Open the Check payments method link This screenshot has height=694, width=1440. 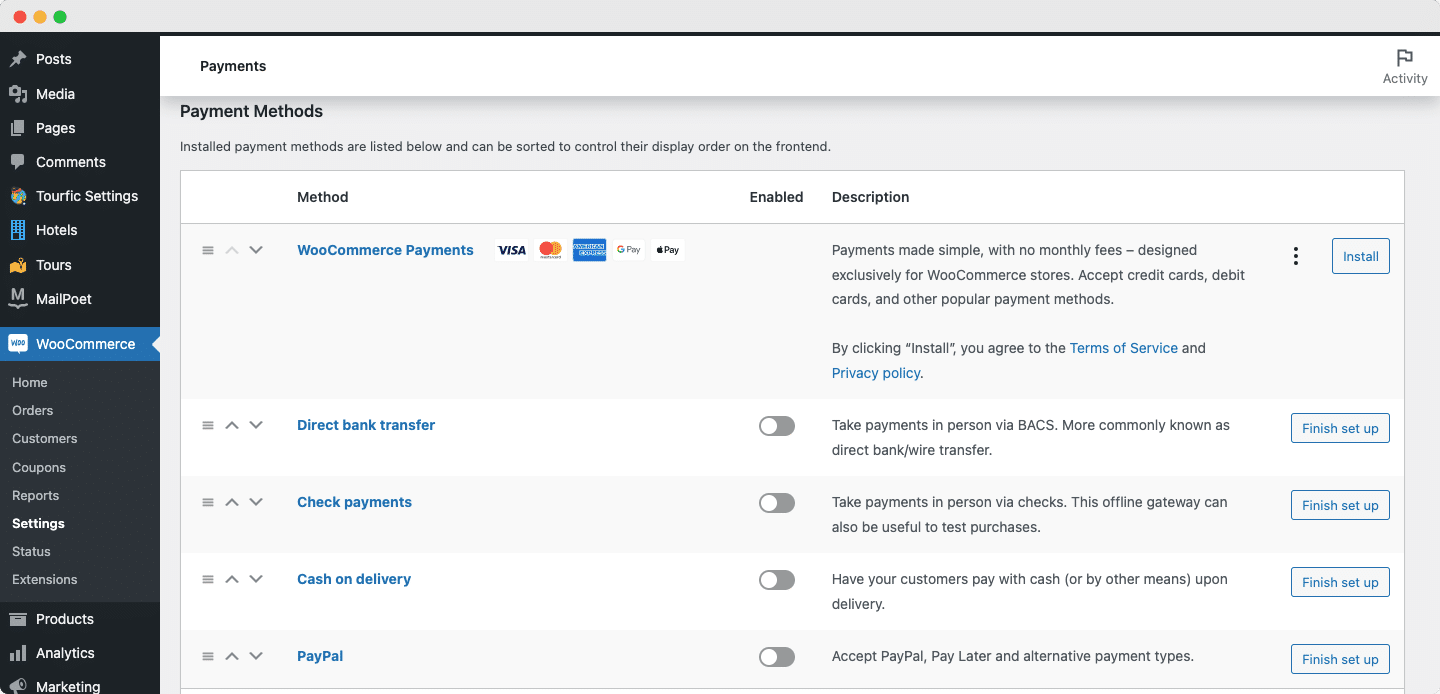tap(354, 502)
